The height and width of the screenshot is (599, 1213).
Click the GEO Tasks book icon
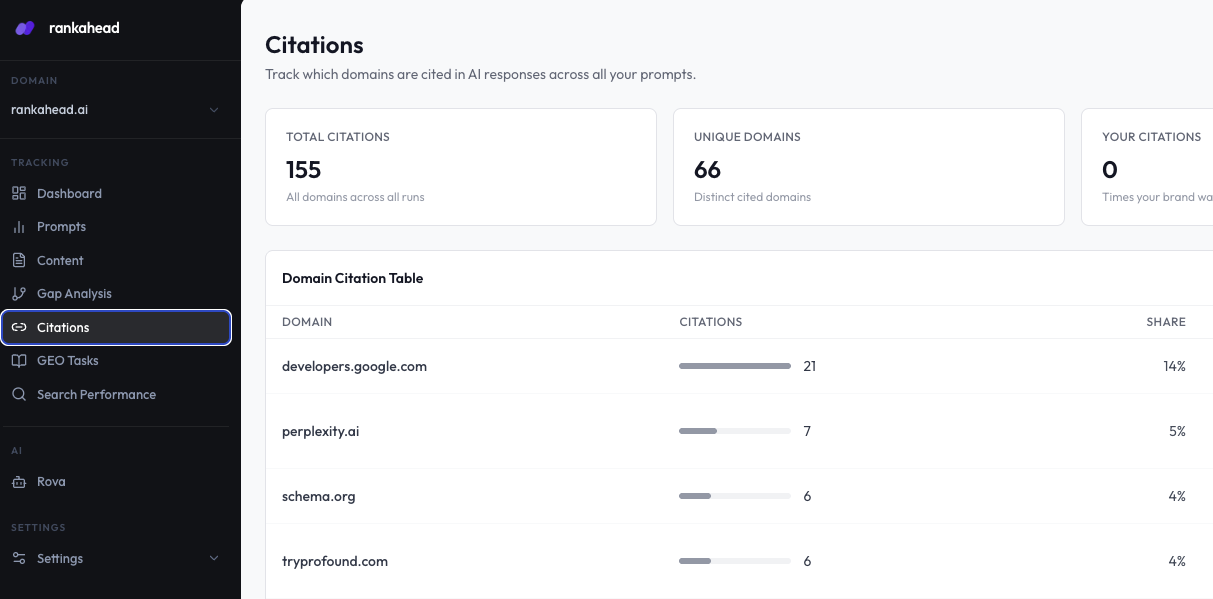tap(18, 361)
